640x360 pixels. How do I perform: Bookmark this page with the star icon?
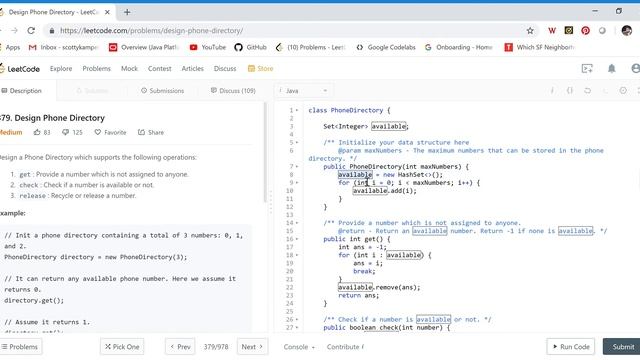[x=530, y=31]
